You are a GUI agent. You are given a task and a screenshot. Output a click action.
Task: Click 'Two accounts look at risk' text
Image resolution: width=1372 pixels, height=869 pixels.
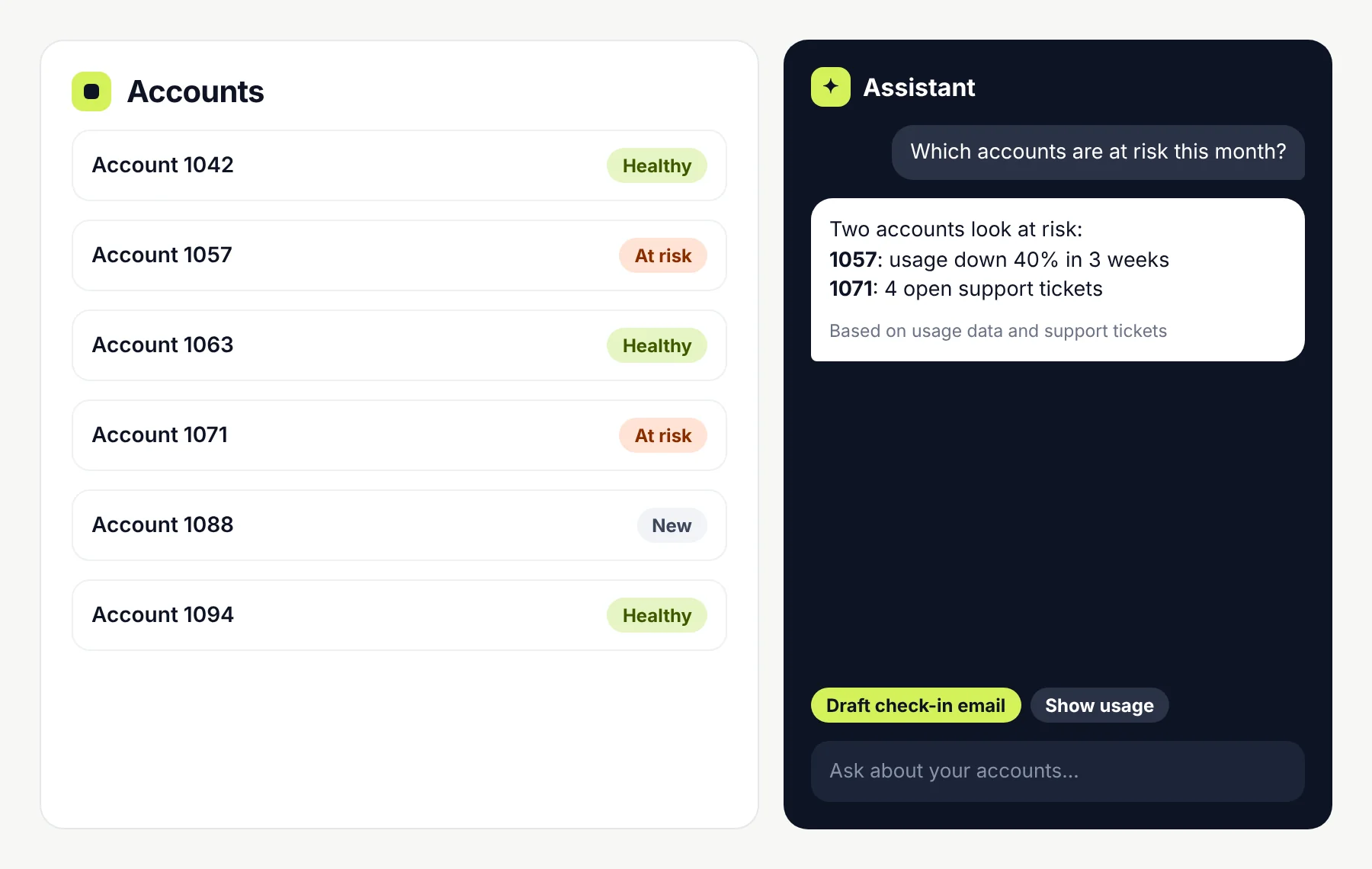click(956, 229)
